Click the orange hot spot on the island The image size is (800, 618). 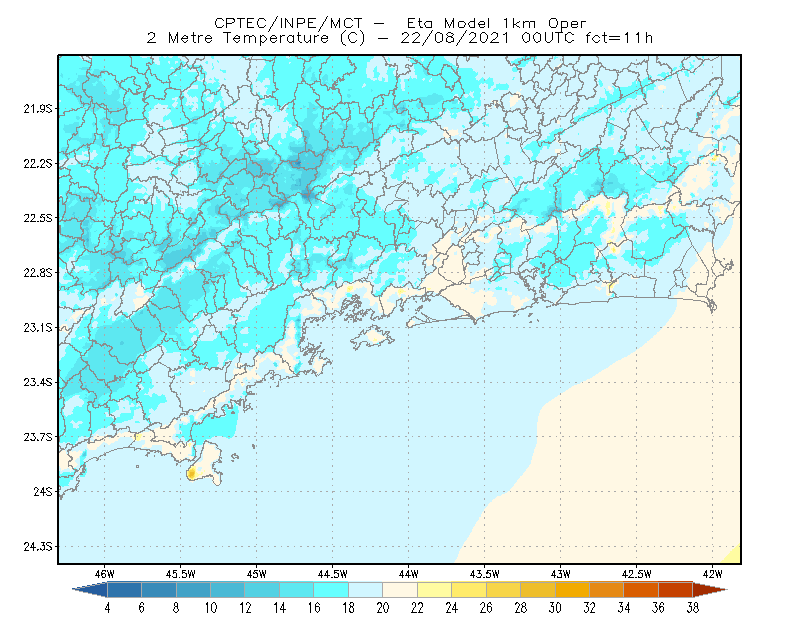191,474
